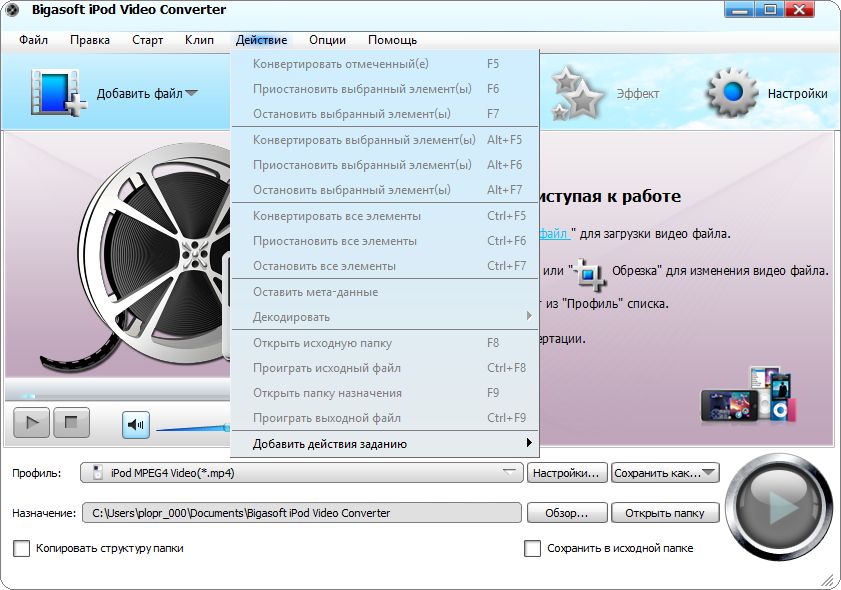This screenshot has height=590, width=841.
Task: Close the Действие menu
Action: [x=261, y=40]
